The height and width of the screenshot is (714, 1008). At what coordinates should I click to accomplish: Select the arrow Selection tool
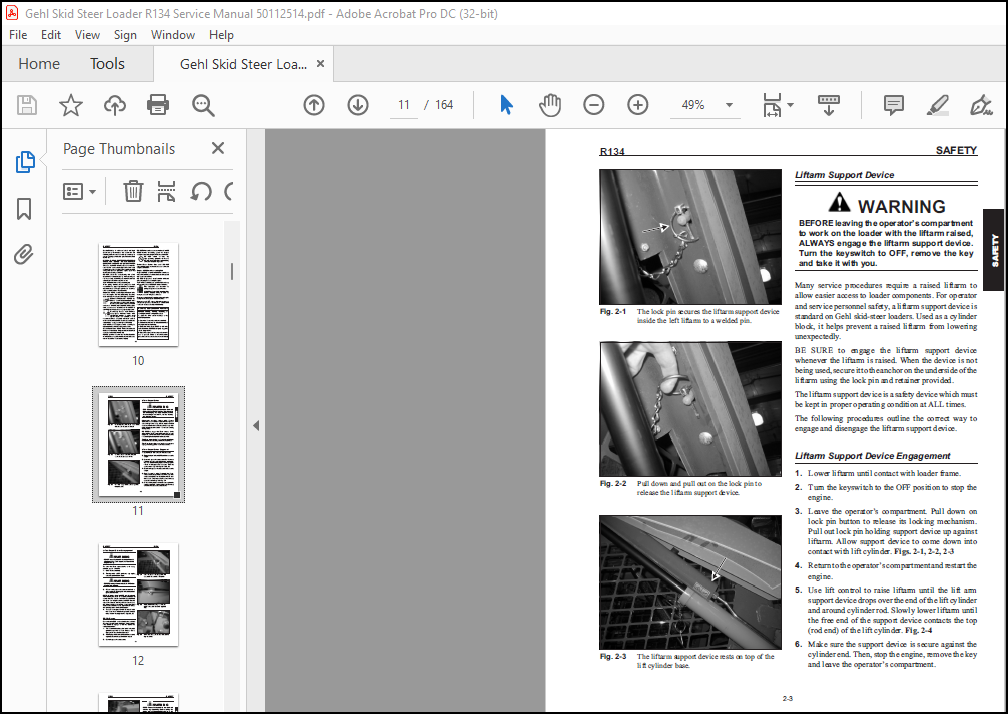click(507, 105)
